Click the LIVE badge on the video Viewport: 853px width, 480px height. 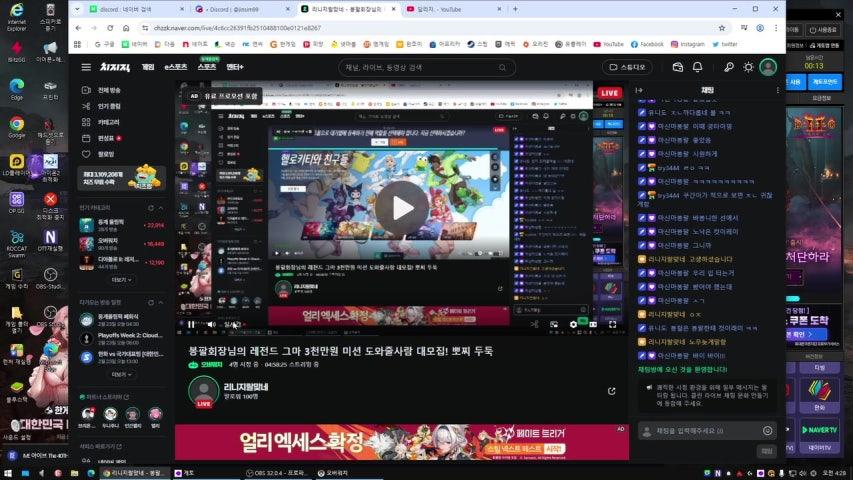[x=609, y=93]
